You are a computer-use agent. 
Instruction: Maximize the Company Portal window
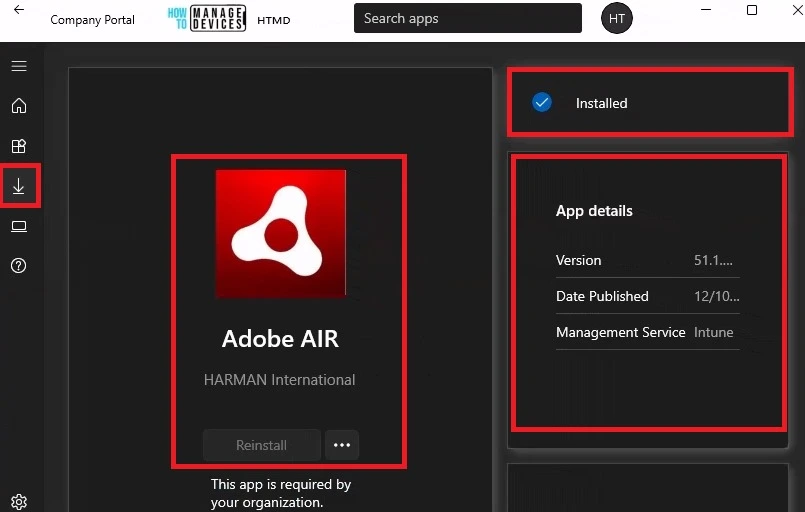pos(752,10)
